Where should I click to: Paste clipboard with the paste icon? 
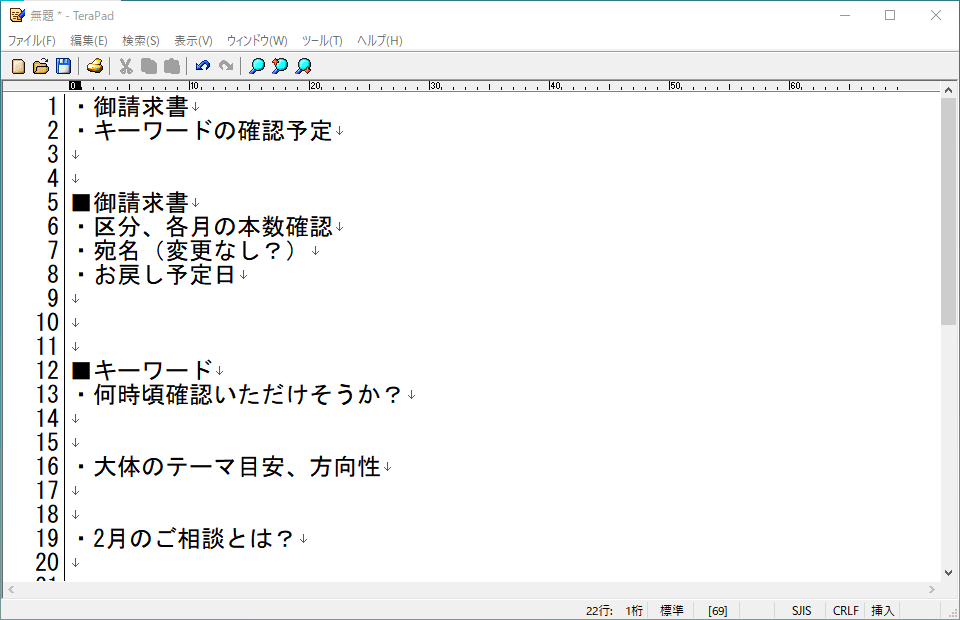[172, 66]
